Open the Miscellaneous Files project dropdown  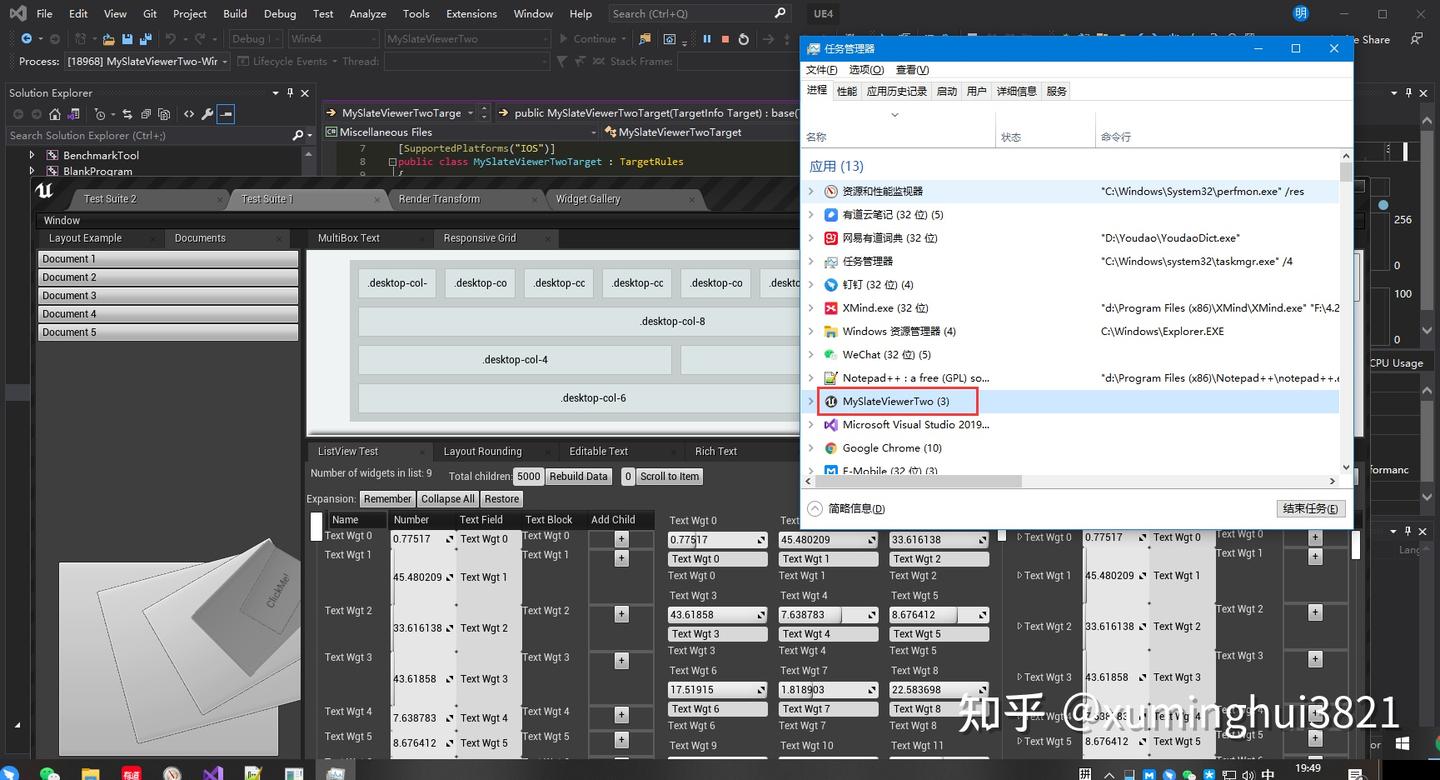tap(461, 132)
